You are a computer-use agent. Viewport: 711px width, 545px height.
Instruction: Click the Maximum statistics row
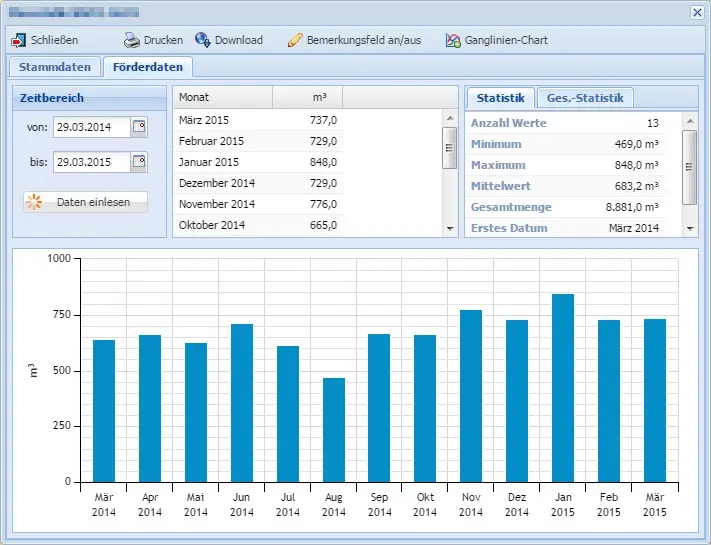pos(565,165)
